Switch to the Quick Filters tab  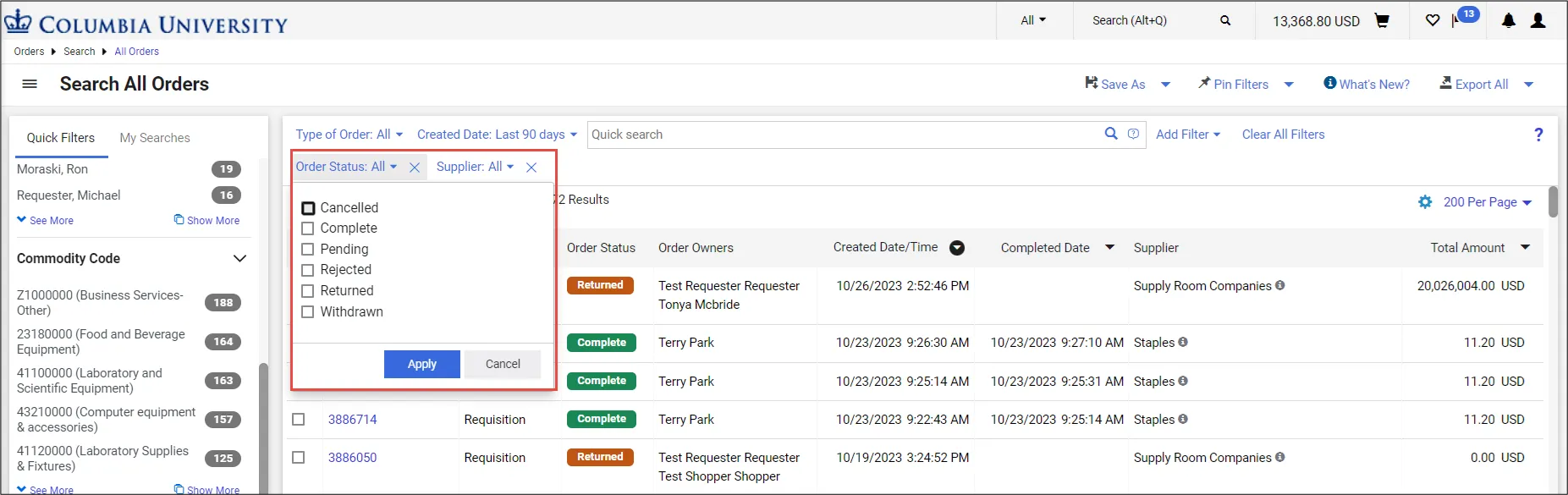[x=61, y=138]
